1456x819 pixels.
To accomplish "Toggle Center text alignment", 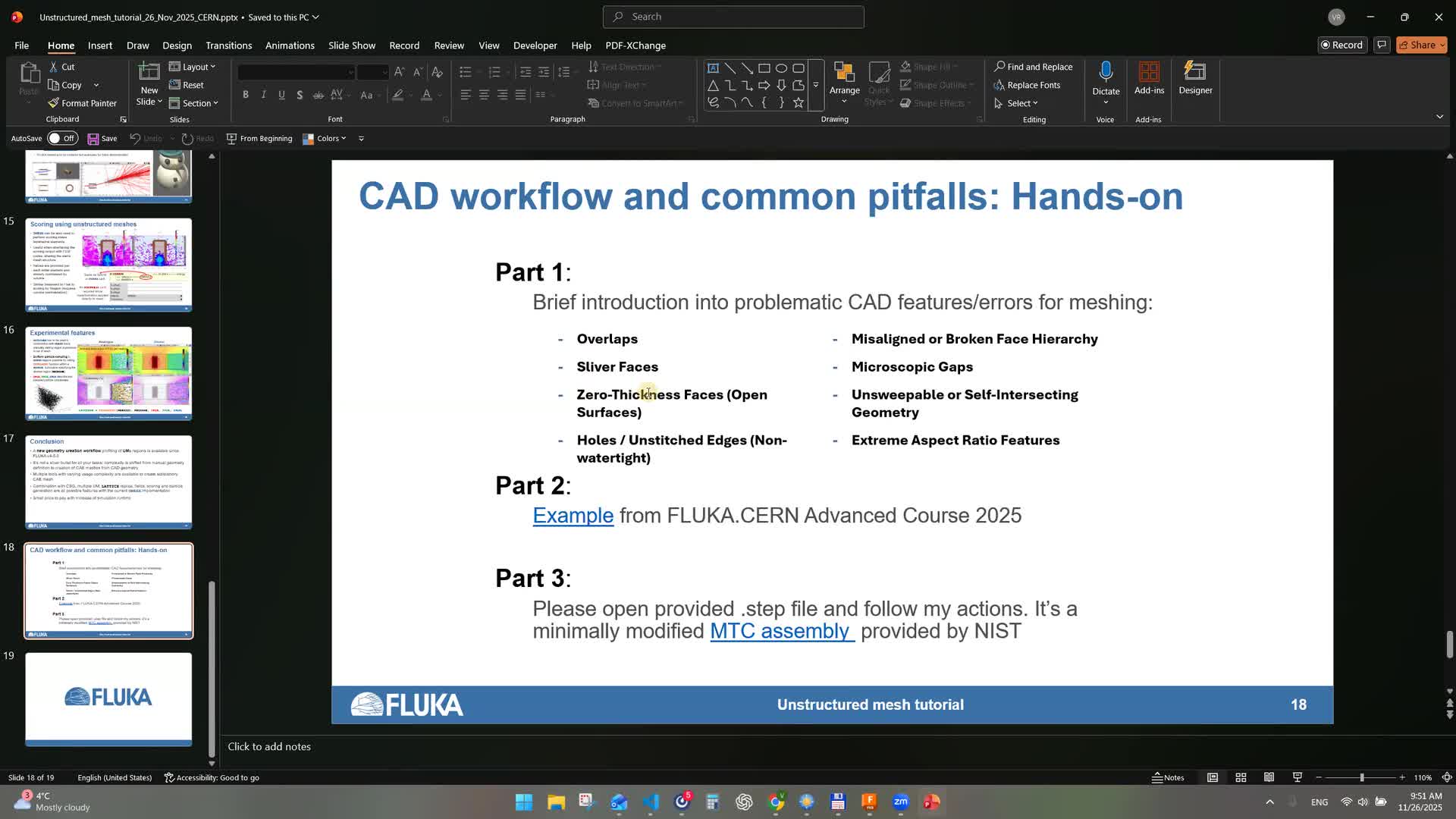I will point(484,95).
